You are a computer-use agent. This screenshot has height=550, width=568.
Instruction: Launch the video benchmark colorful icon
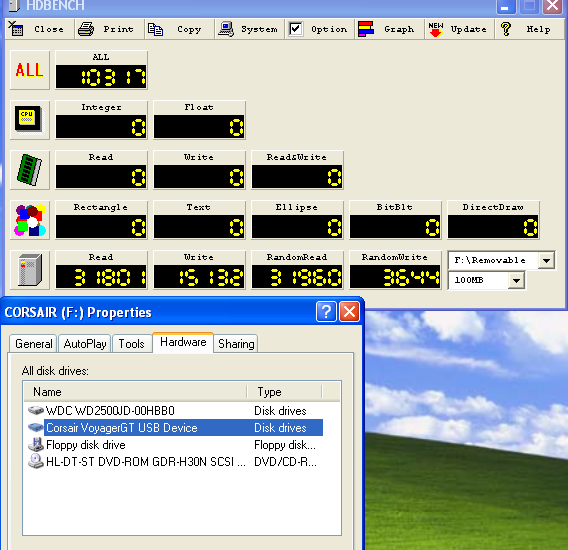[30, 220]
